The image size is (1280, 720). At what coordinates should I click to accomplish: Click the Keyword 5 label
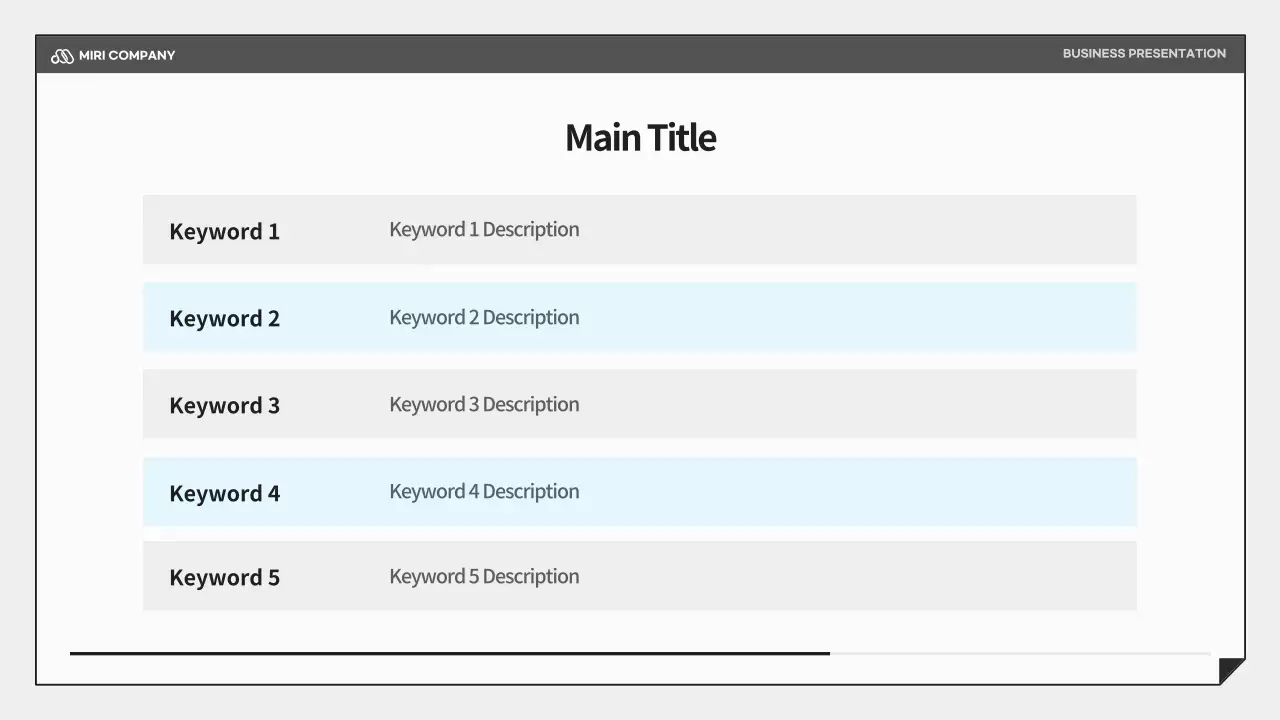pyautogui.click(x=224, y=577)
